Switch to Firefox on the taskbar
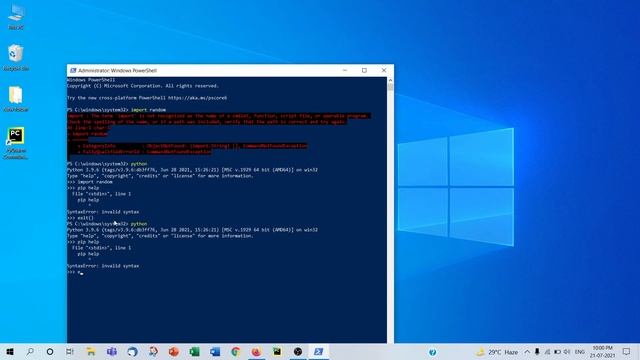Screen dimensions: 640x360 [256, 351]
